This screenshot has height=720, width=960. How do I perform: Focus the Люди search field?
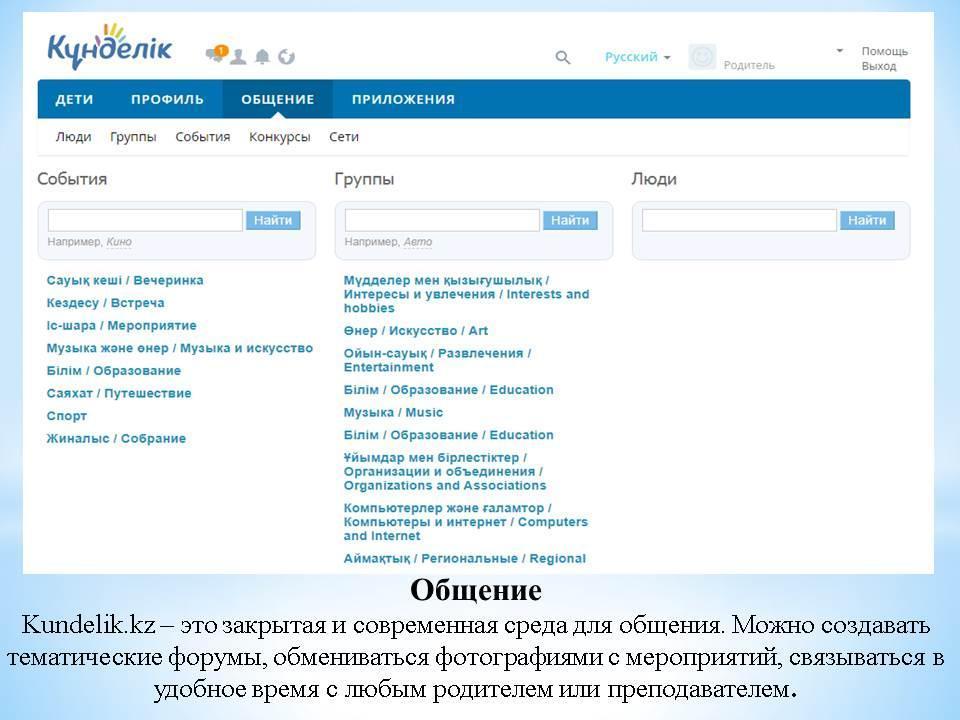(739, 220)
